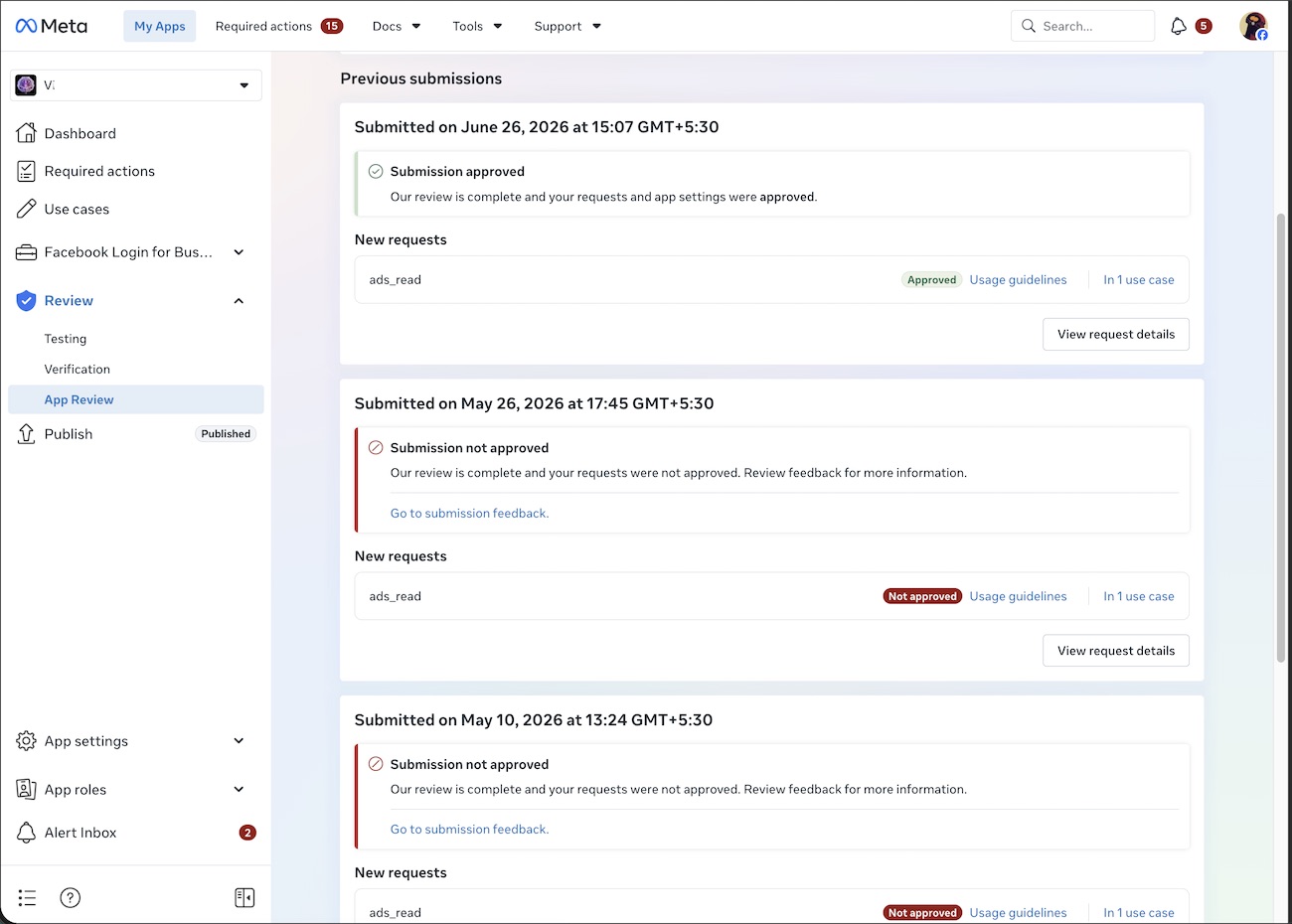Open Usage guidelines in May 10 submission
Image resolution: width=1292 pixels, height=924 pixels.
pyautogui.click(x=1018, y=912)
